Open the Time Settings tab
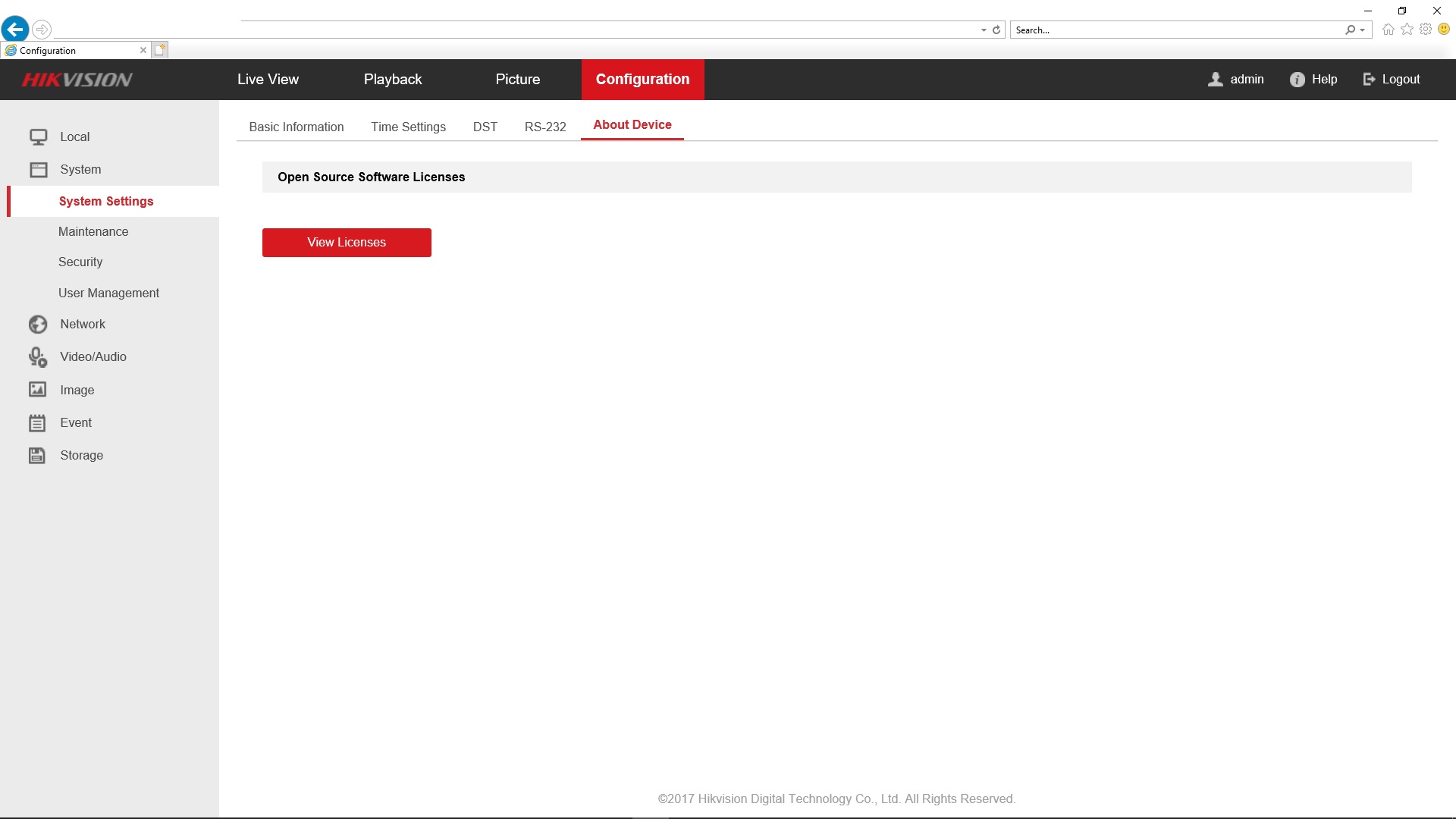The width and height of the screenshot is (1456, 819). (x=408, y=127)
